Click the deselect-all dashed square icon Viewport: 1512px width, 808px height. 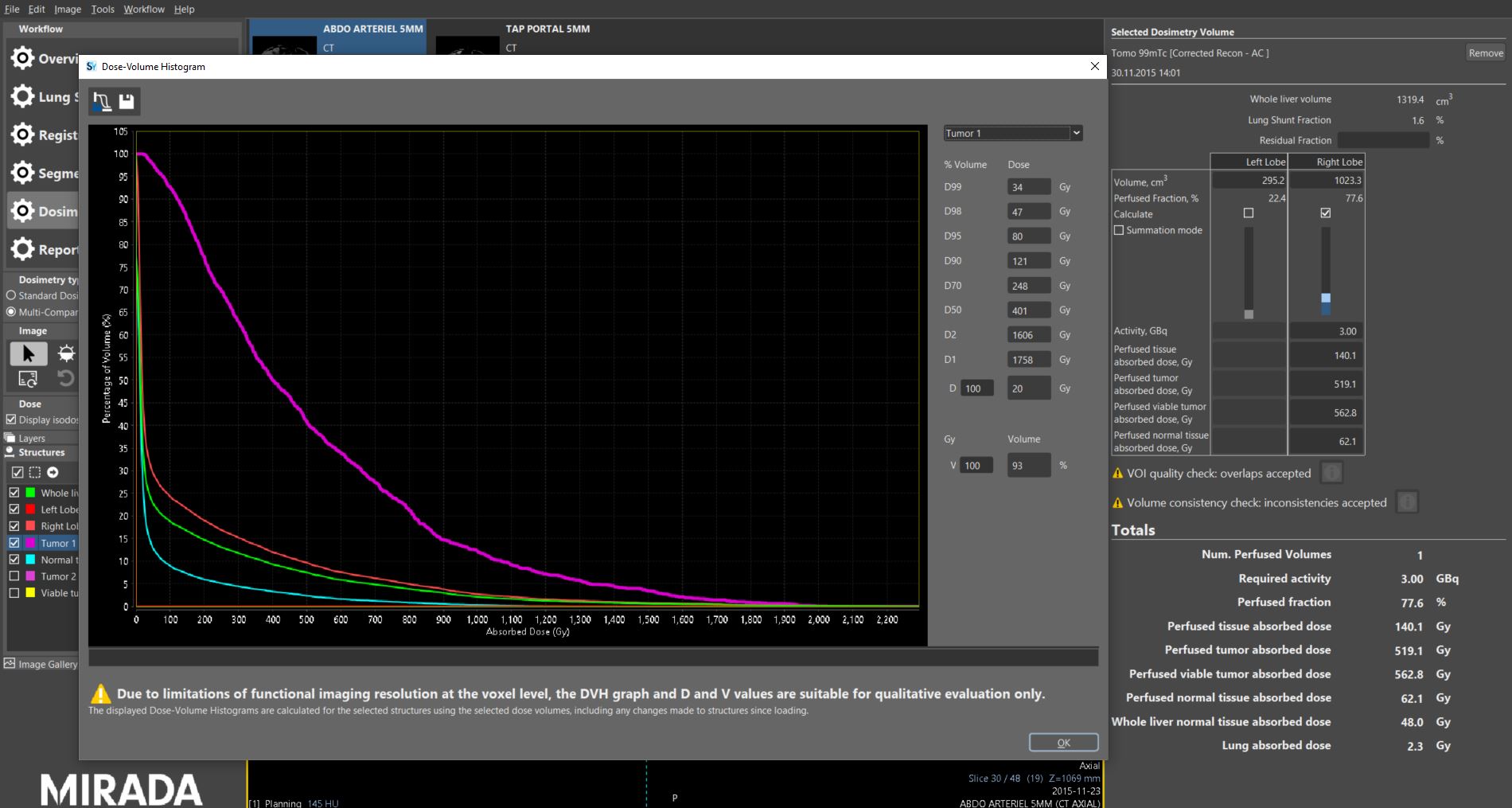pyautogui.click(x=35, y=472)
